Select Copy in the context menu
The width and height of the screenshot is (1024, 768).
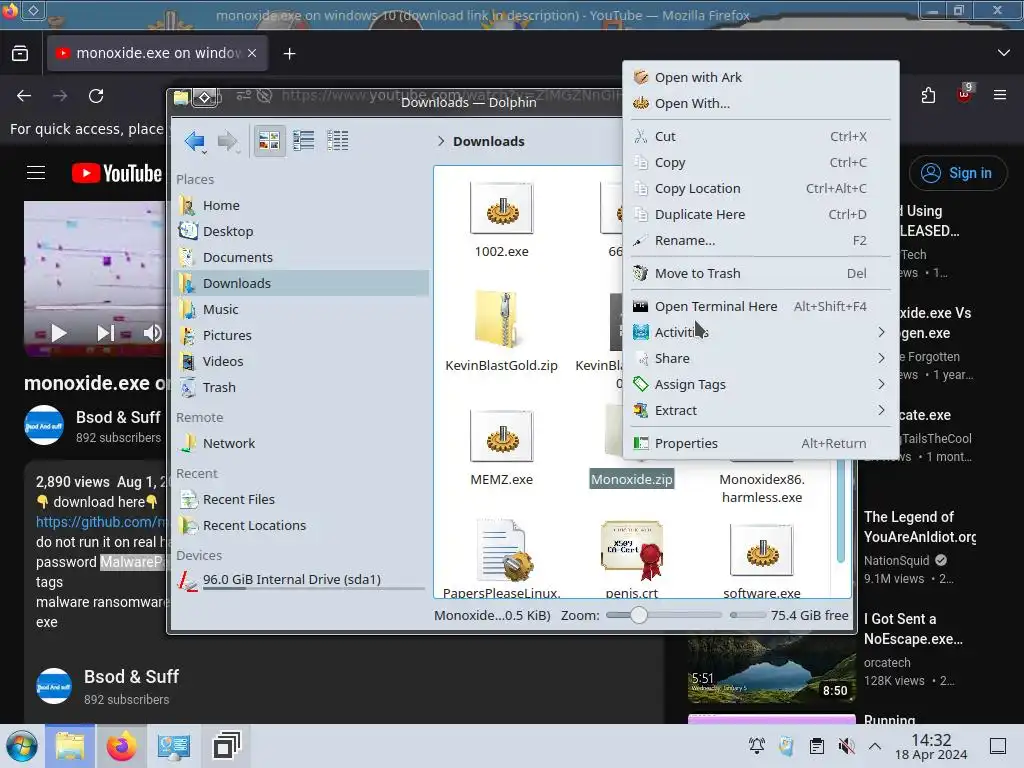pyautogui.click(x=761, y=163)
